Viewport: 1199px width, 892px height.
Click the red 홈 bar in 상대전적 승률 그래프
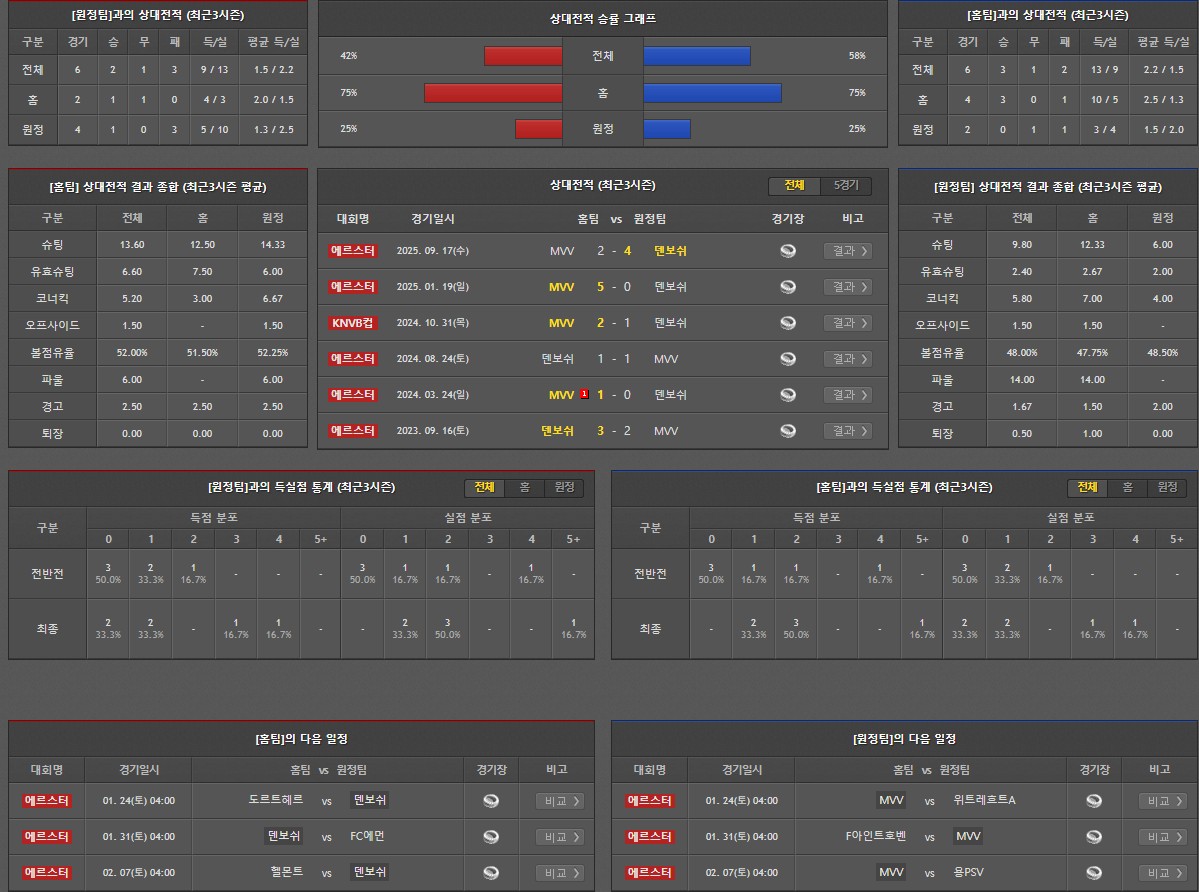493,93
